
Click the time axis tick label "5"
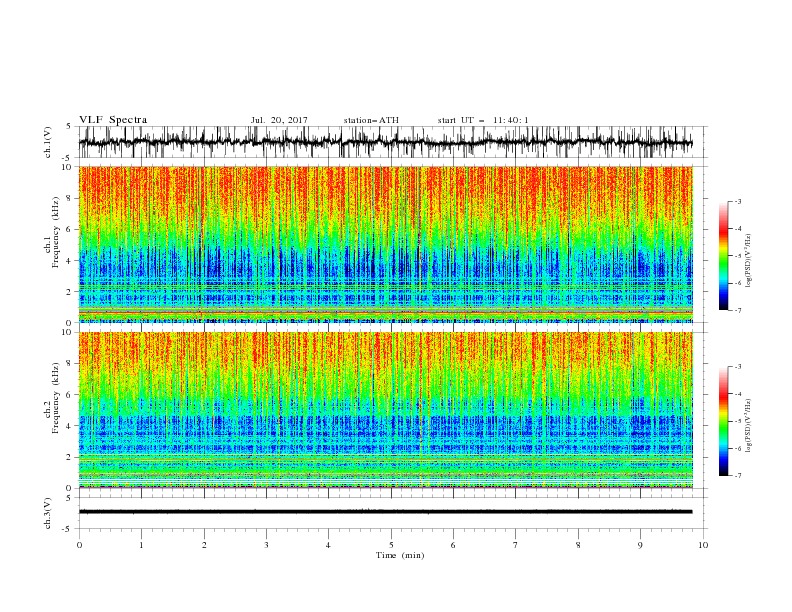coord(391,545)
